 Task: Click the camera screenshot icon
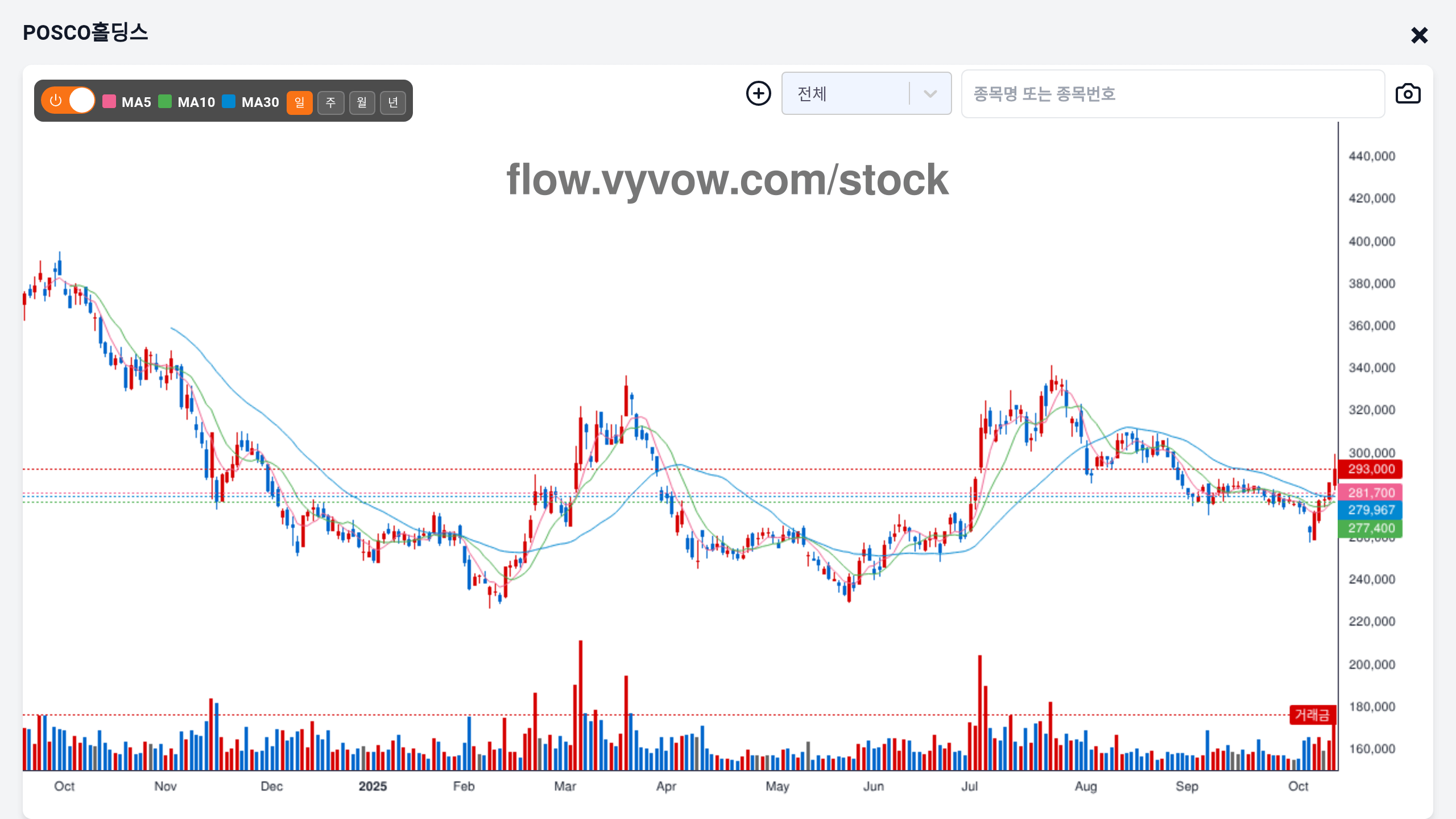(1408, 94)
